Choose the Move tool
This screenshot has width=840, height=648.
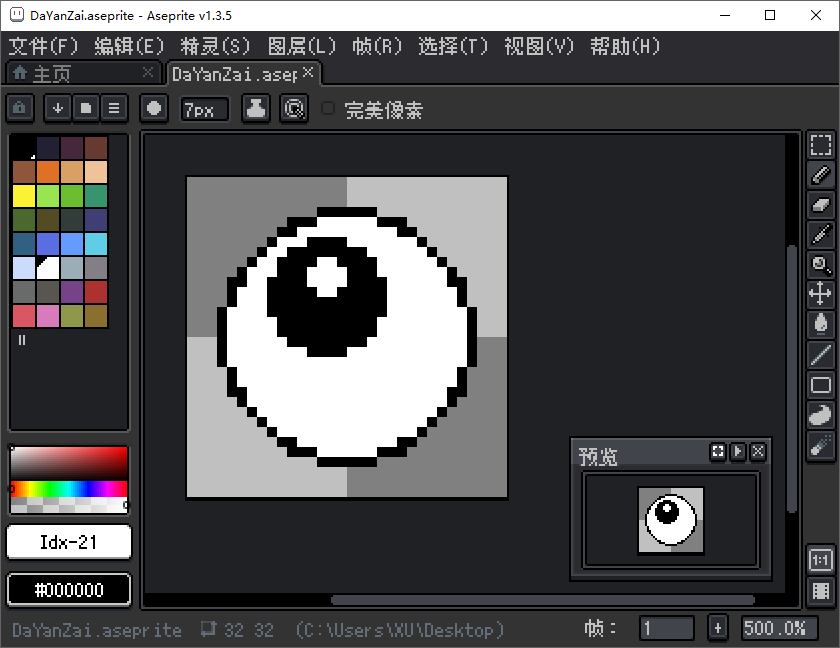[820, 294]
